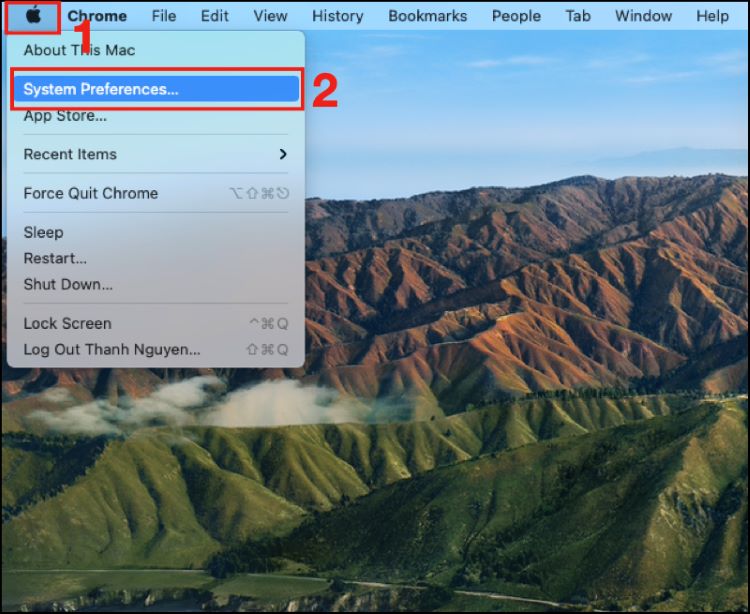Open the People menu
This screenshot has width=750, height=614.
(x=516, y=16)
